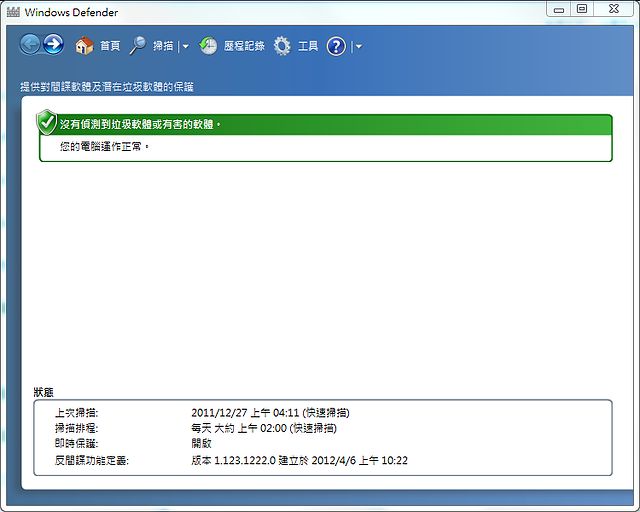Go back with the left arrow button
The height and width of the screenshot is (512, 640).
tap(30, 45)
